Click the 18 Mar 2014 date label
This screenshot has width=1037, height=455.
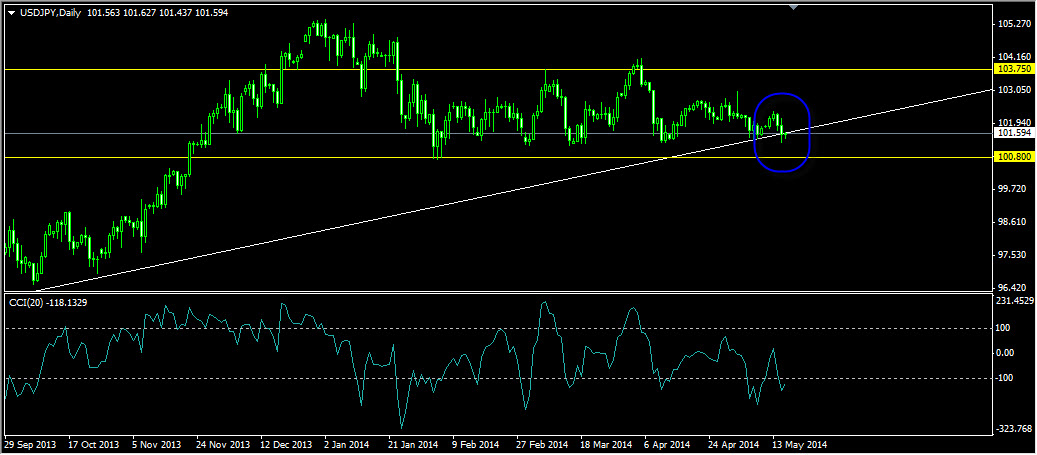click(604, 444)
